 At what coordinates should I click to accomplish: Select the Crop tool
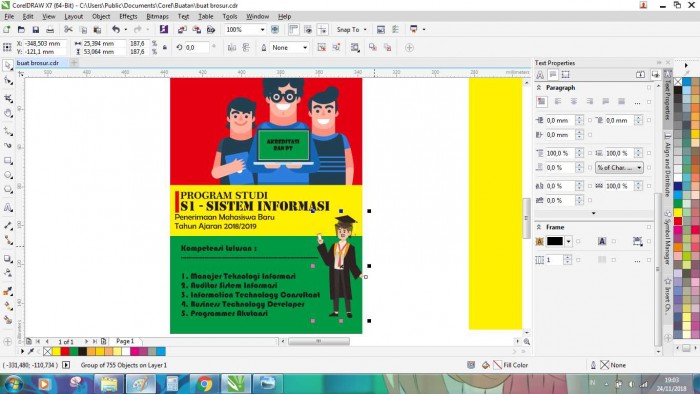[8, 98]
